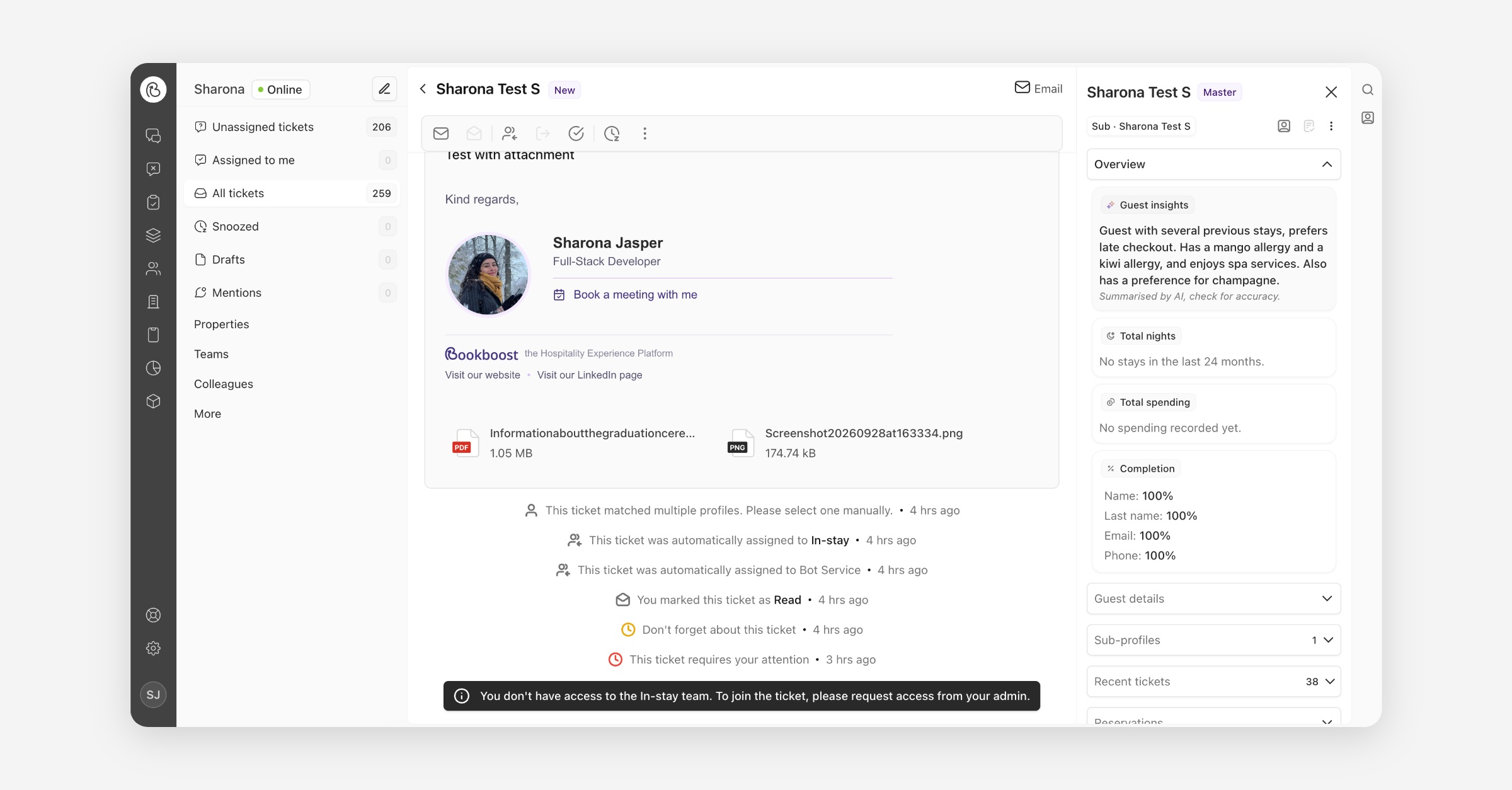The image size is (1512, 790).
Task: Select All tickets in the sidebar
Action: tap(292, 193)
